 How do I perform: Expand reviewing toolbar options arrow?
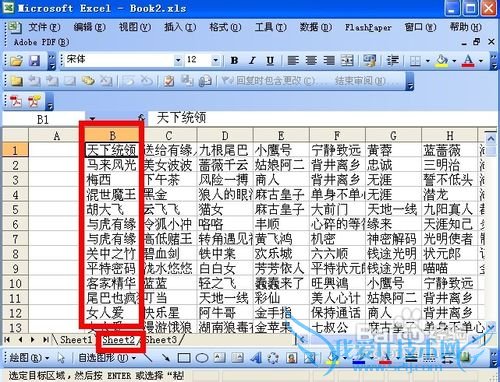(x=410, y=82)
